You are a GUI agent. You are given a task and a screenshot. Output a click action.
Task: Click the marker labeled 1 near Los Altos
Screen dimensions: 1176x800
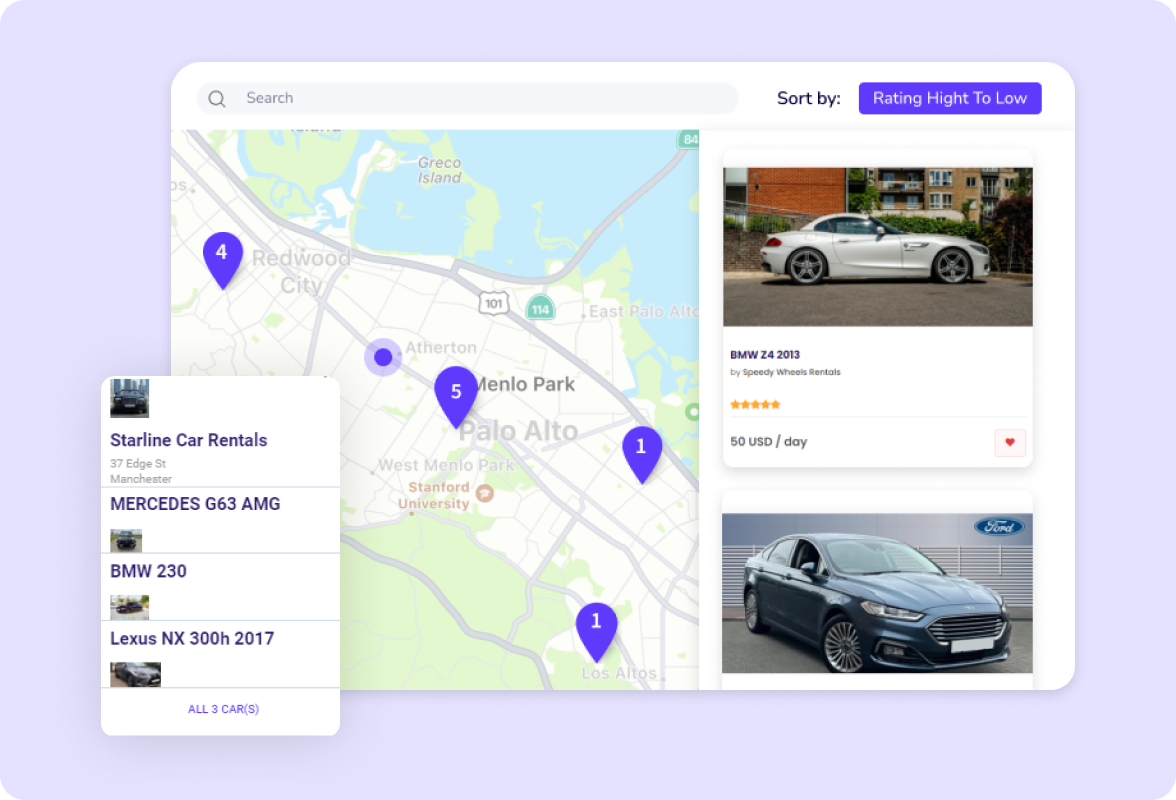pos(596,621)
